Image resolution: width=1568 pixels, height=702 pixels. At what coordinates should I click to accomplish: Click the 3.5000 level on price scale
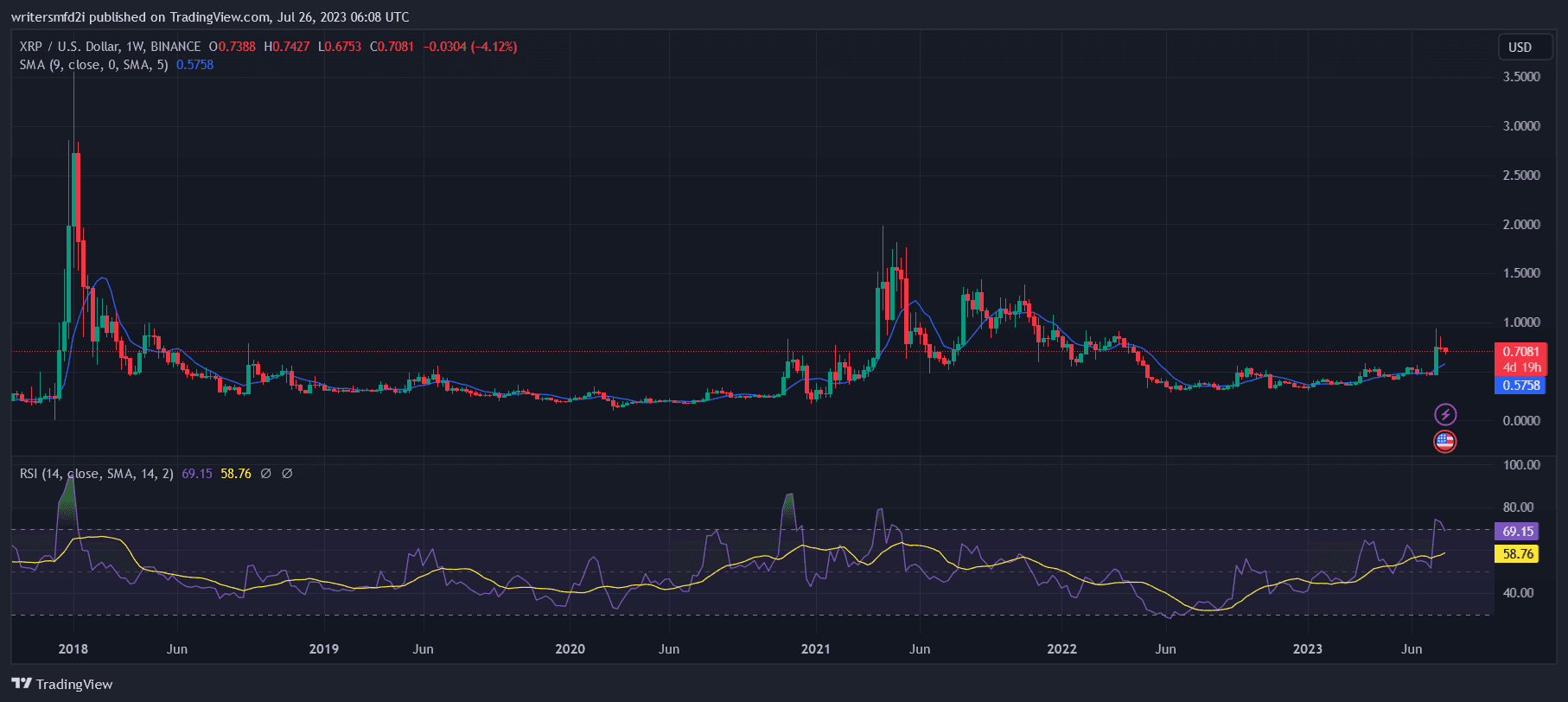[x=1521, y=77]
